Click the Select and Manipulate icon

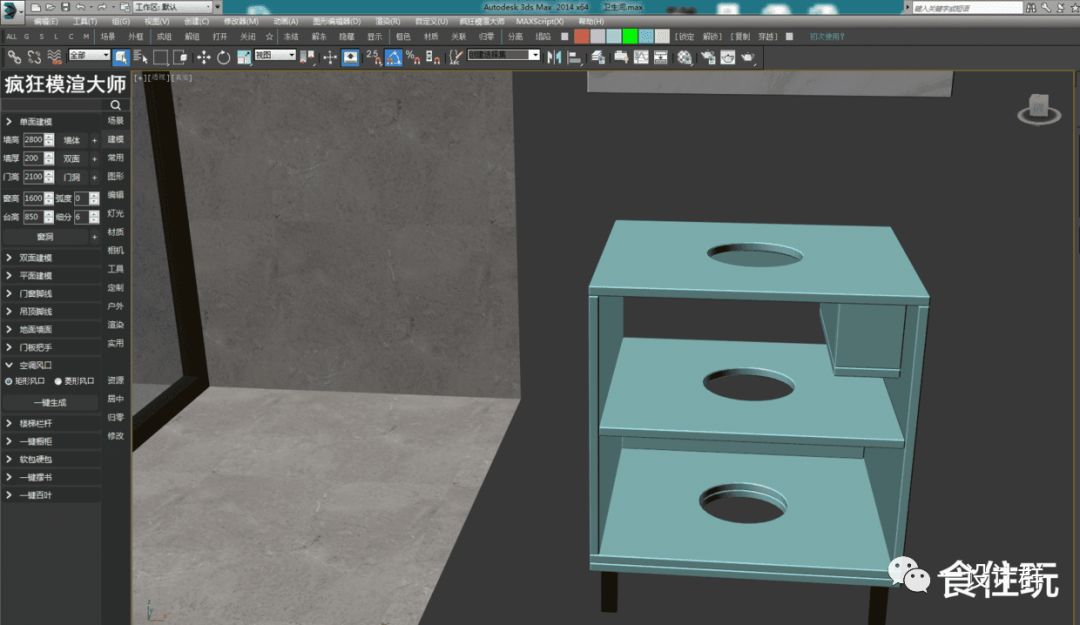click(330, 57)
